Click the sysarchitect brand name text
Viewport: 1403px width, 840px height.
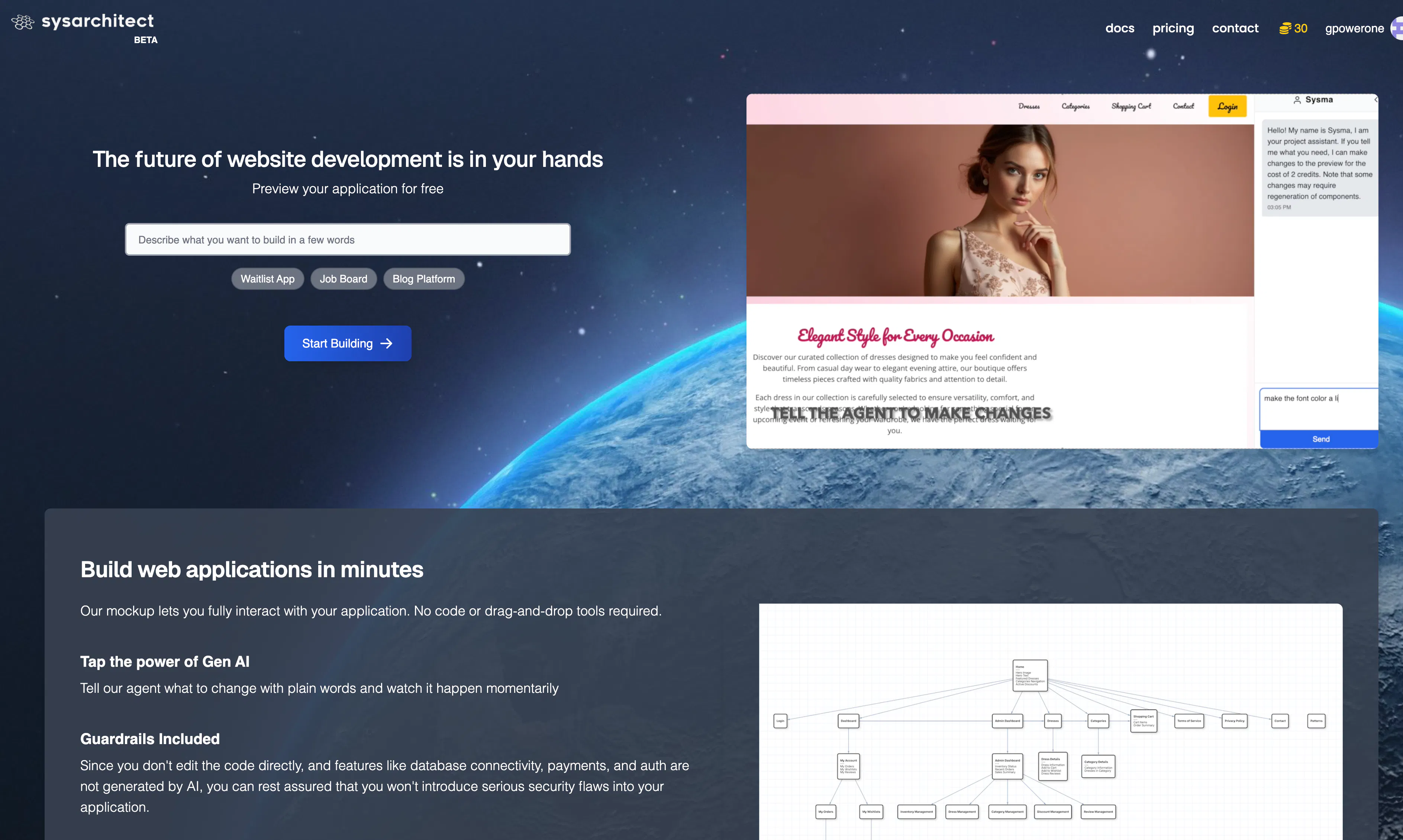coord(97,21)
